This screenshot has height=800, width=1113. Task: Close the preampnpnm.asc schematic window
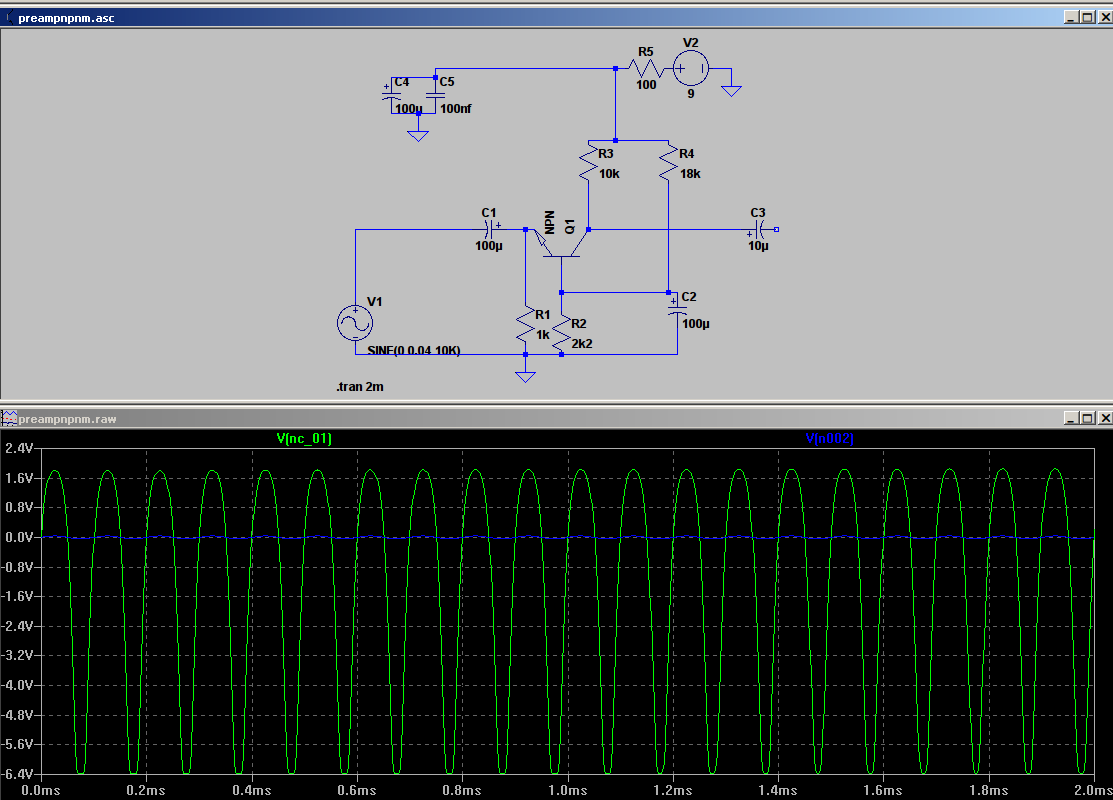(1104, 17)
